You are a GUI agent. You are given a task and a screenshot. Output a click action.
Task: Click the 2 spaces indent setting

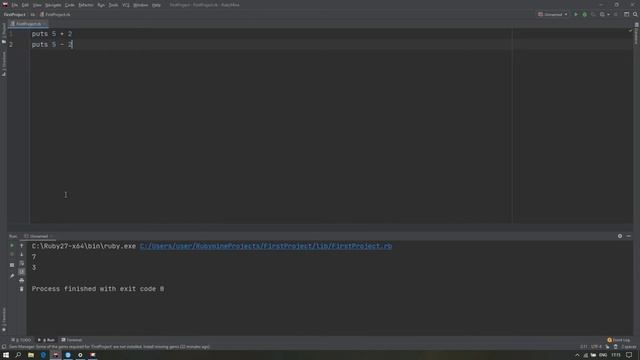tap(629, 347)
